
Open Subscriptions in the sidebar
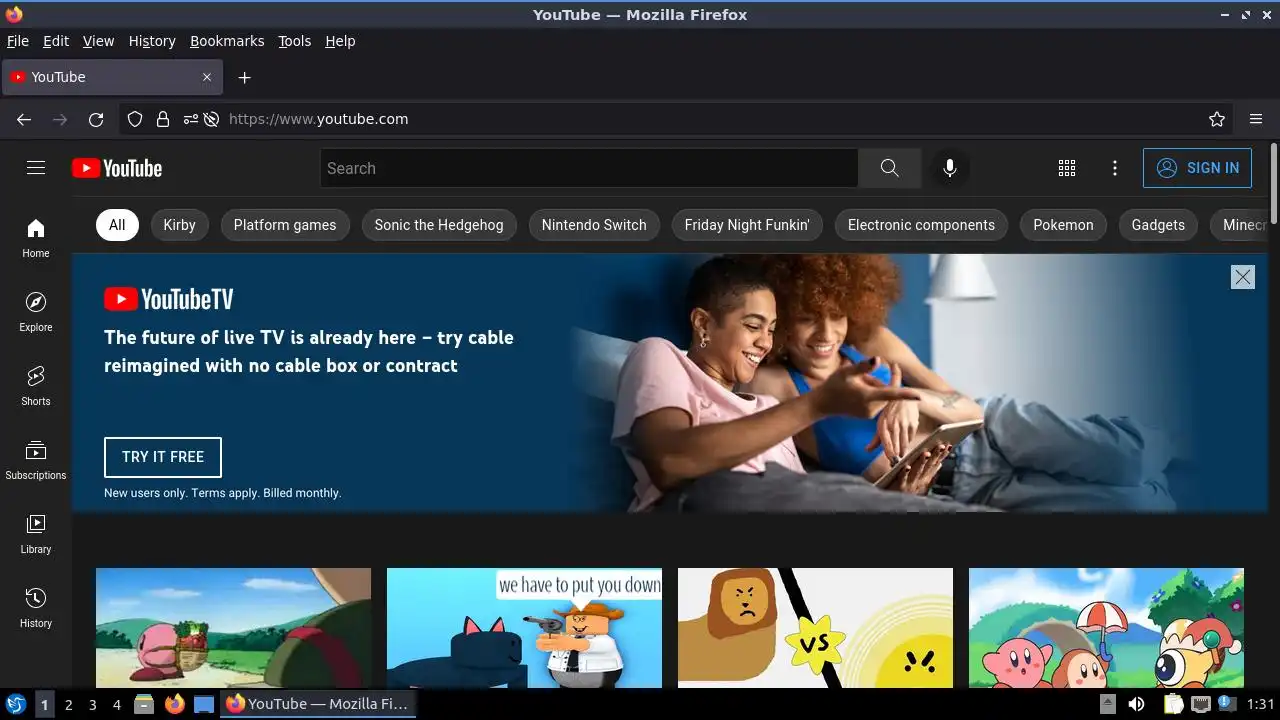click(36, 460)
